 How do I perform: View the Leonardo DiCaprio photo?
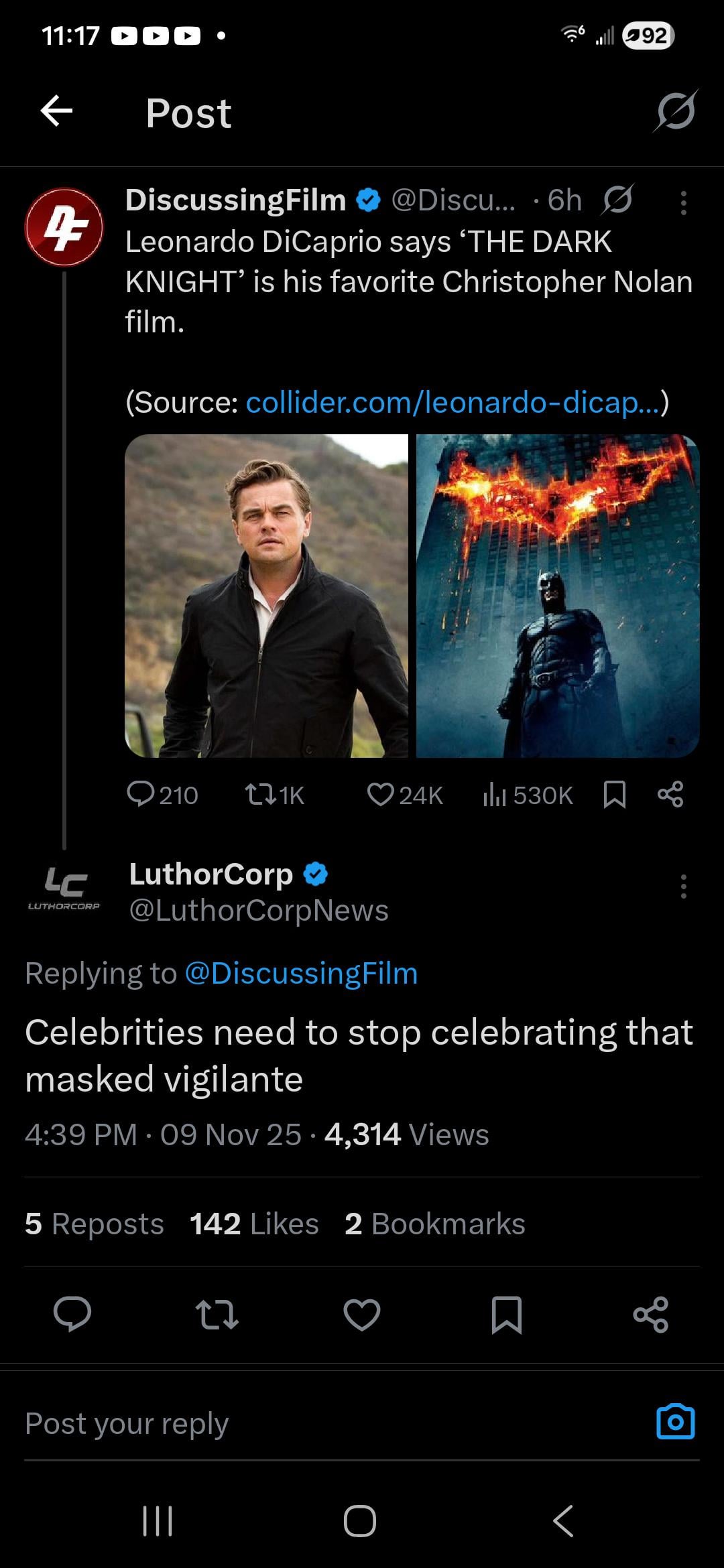[x=266, y=596]
